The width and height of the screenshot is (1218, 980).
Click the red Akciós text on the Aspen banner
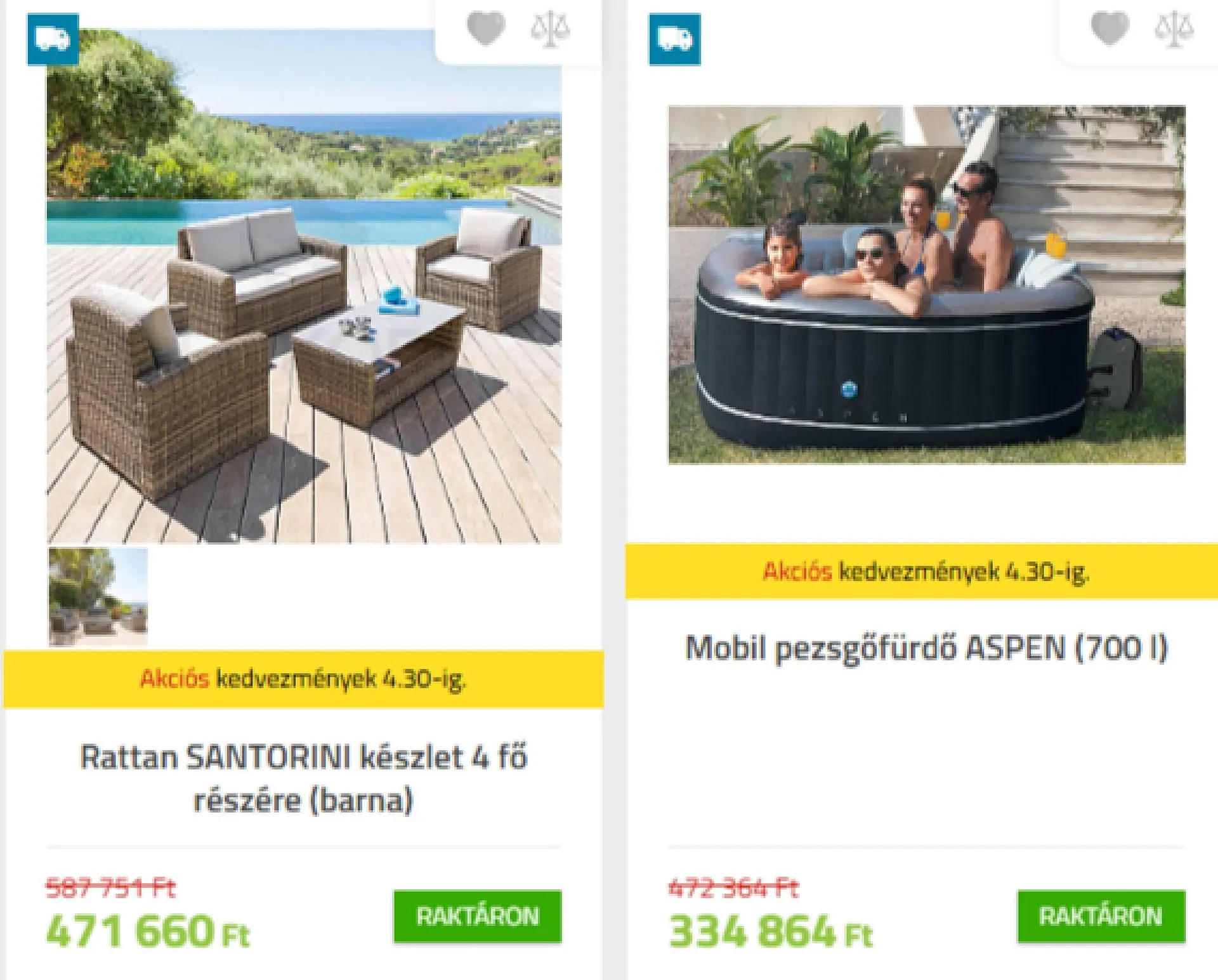coord(797,572)
